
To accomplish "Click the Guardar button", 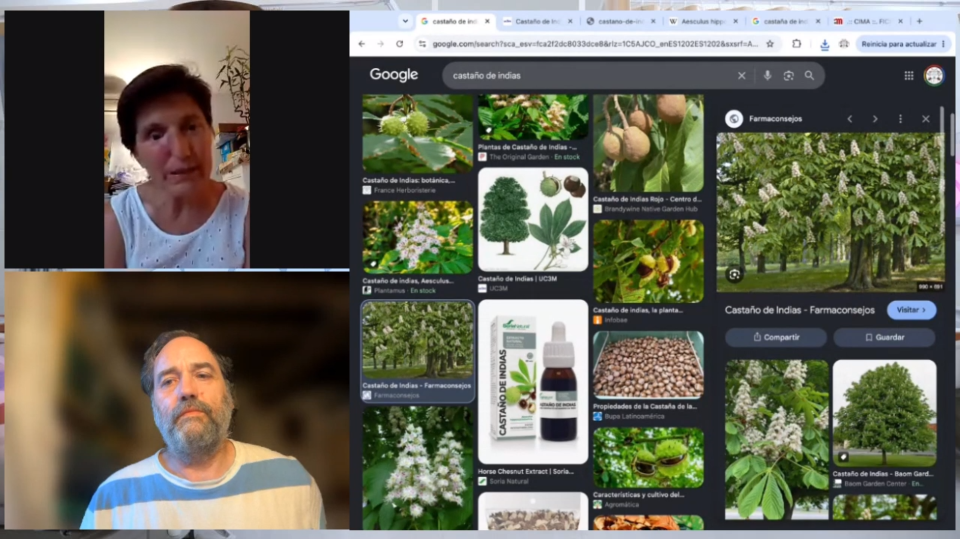I will point(884,337).
